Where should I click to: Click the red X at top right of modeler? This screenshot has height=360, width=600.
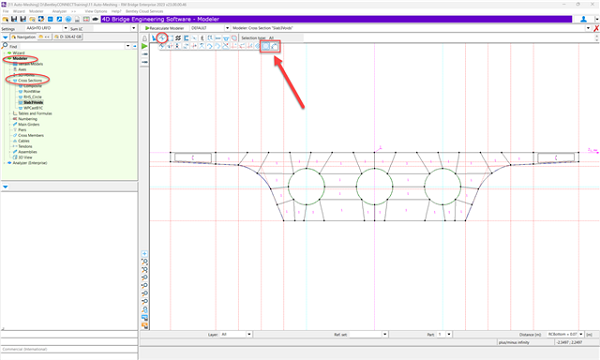596,28
